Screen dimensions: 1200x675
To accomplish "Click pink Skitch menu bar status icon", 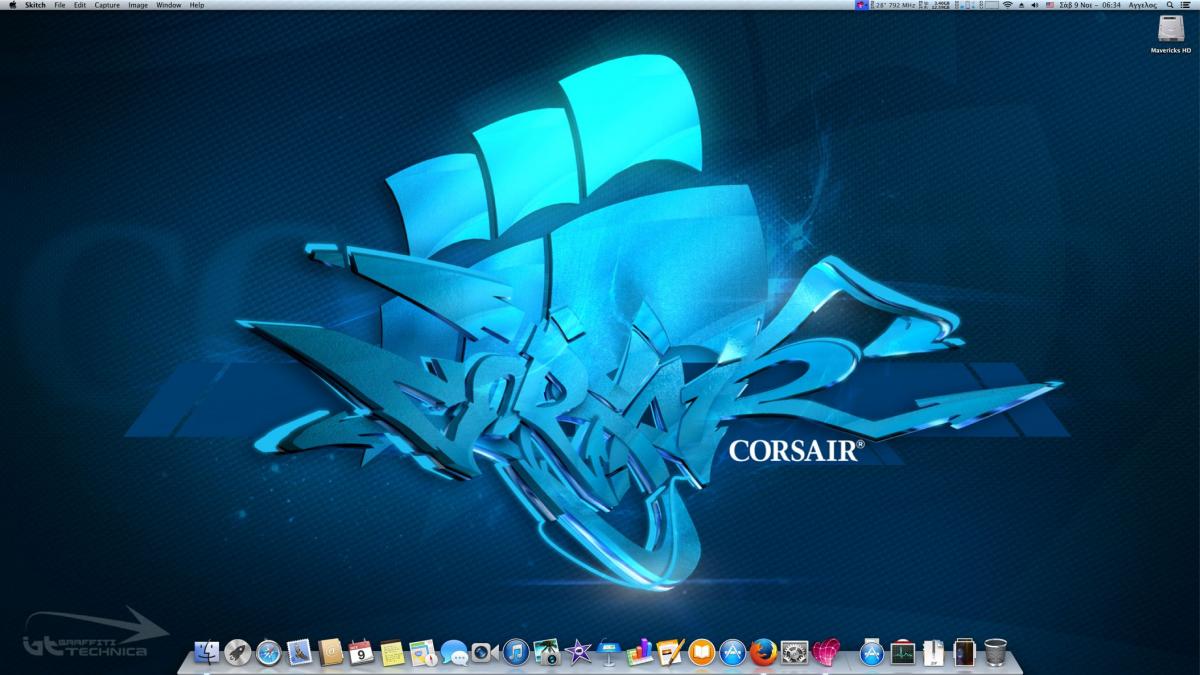I will [861, 5].
